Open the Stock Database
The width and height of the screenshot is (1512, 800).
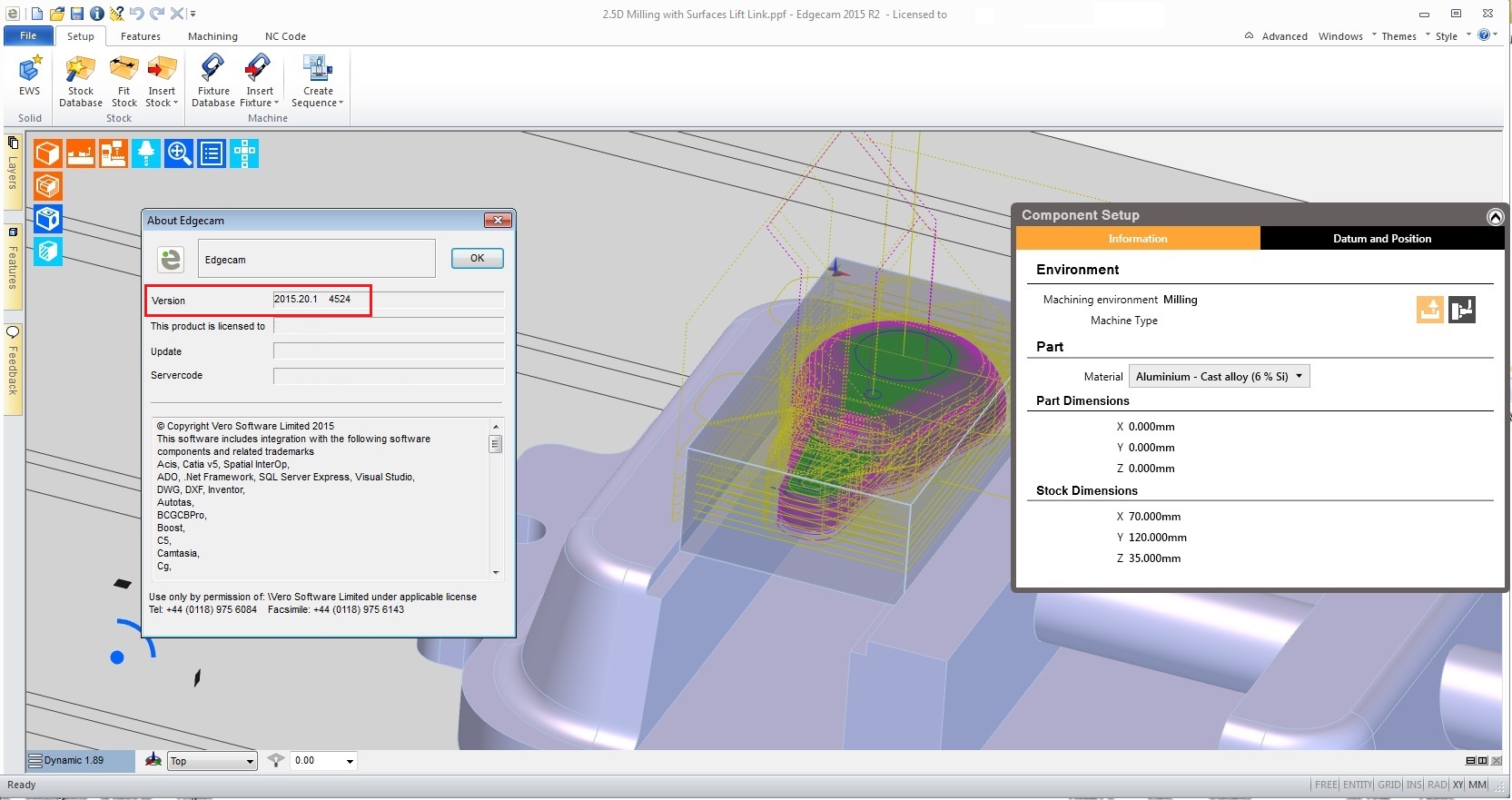tap(81, 82)
